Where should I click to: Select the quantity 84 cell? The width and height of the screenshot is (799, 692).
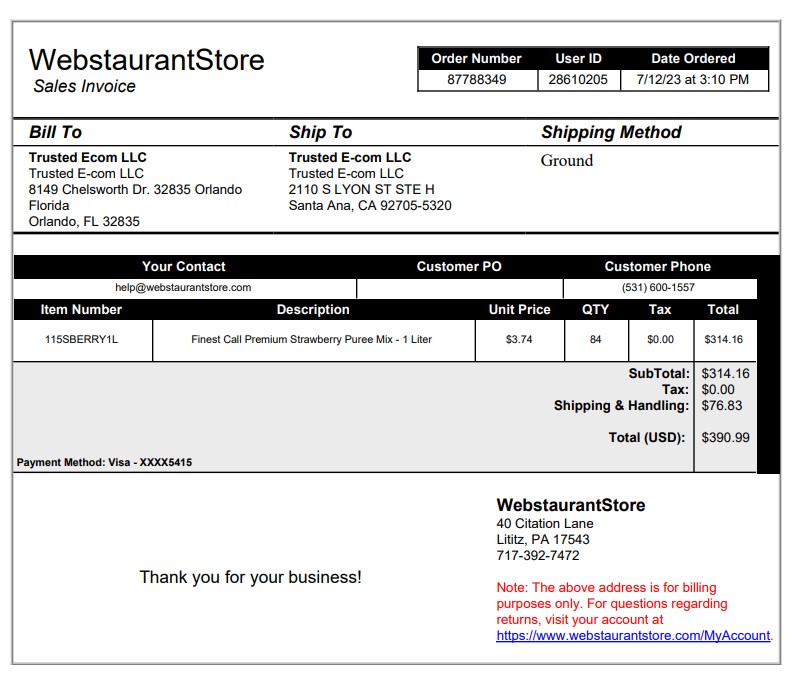(x=596, y=339)
